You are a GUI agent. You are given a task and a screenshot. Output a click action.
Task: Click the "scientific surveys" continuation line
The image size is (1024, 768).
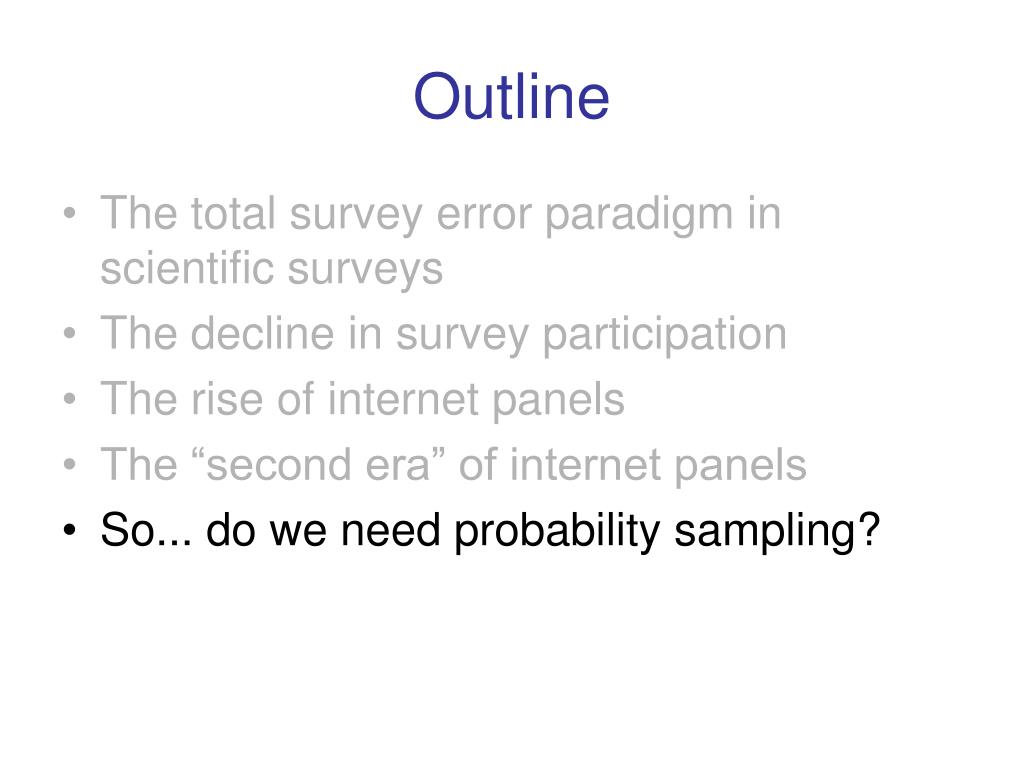coord(272,268)
